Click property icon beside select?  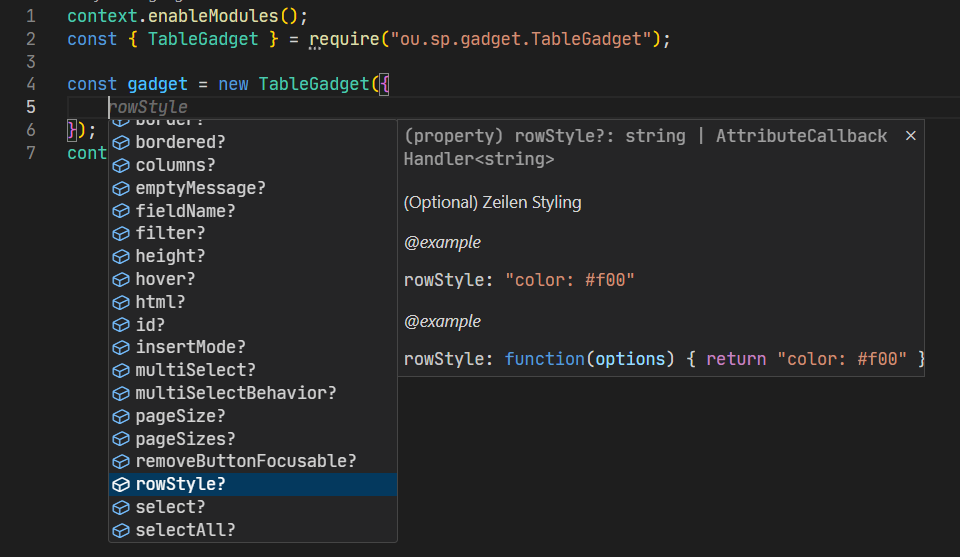point(121,507)
